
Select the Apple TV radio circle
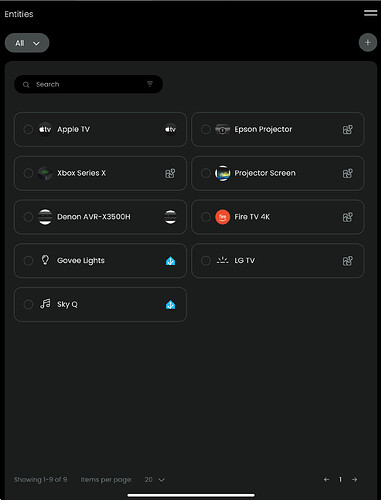click(28, 129)
